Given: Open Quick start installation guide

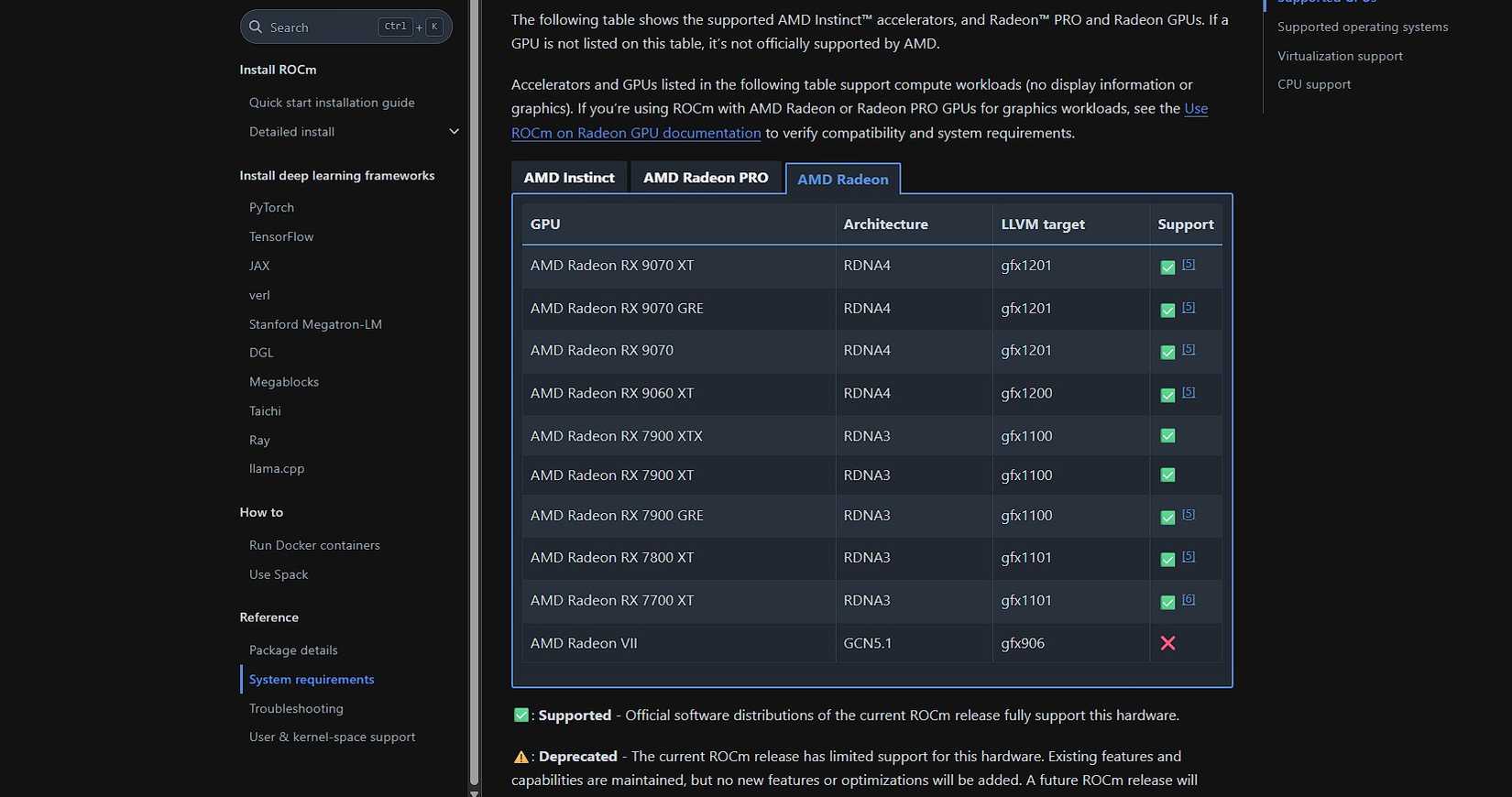Looking at the screenshot, I should [332, 103].
